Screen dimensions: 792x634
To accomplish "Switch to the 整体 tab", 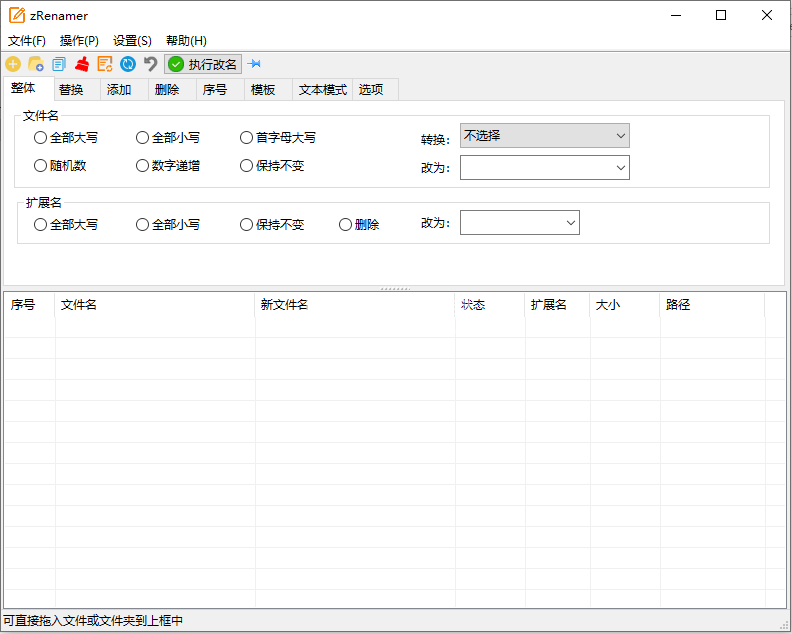I will (x=28, y=88).
